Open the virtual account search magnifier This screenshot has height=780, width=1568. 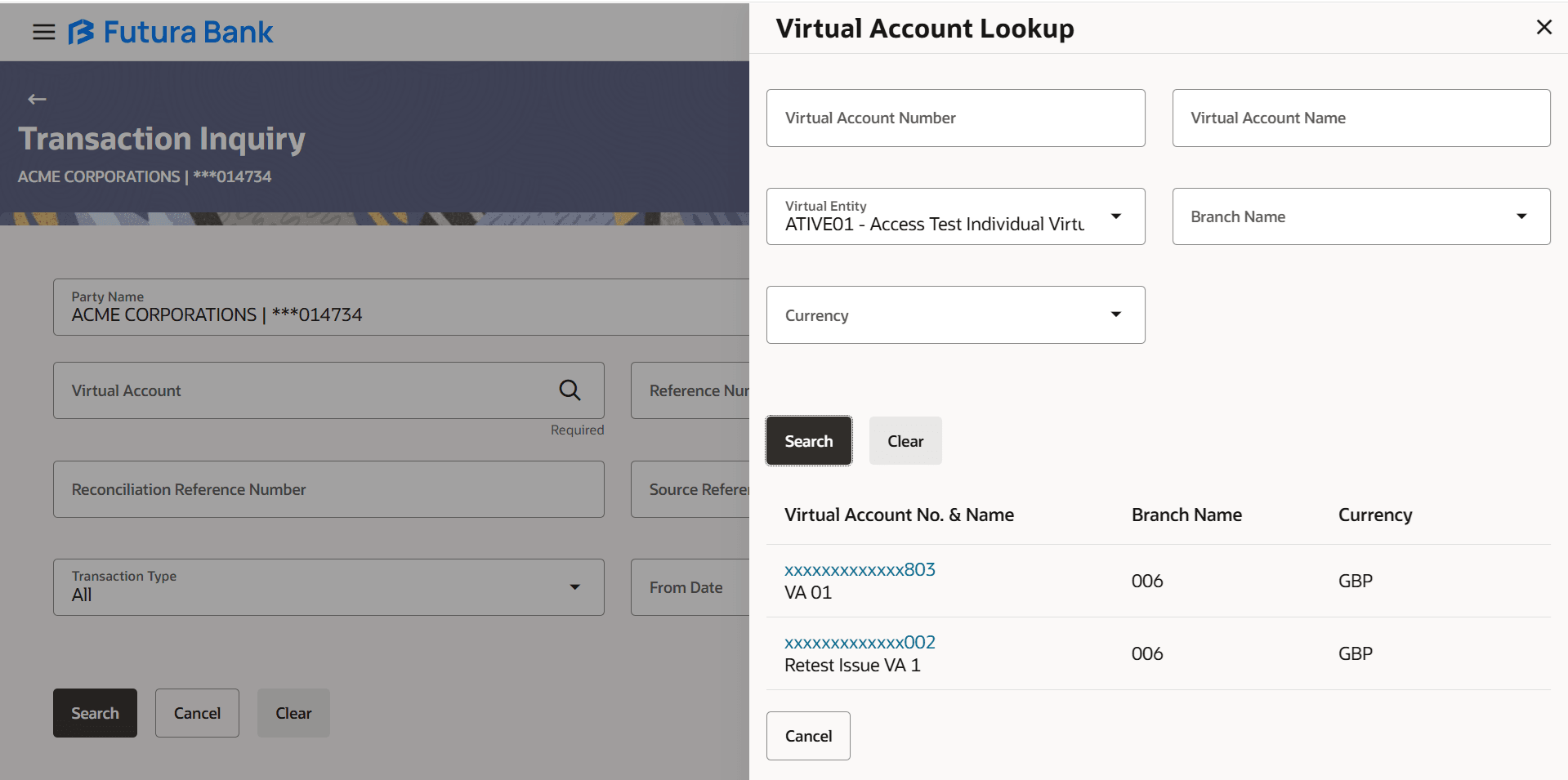[x=570, y=390]
